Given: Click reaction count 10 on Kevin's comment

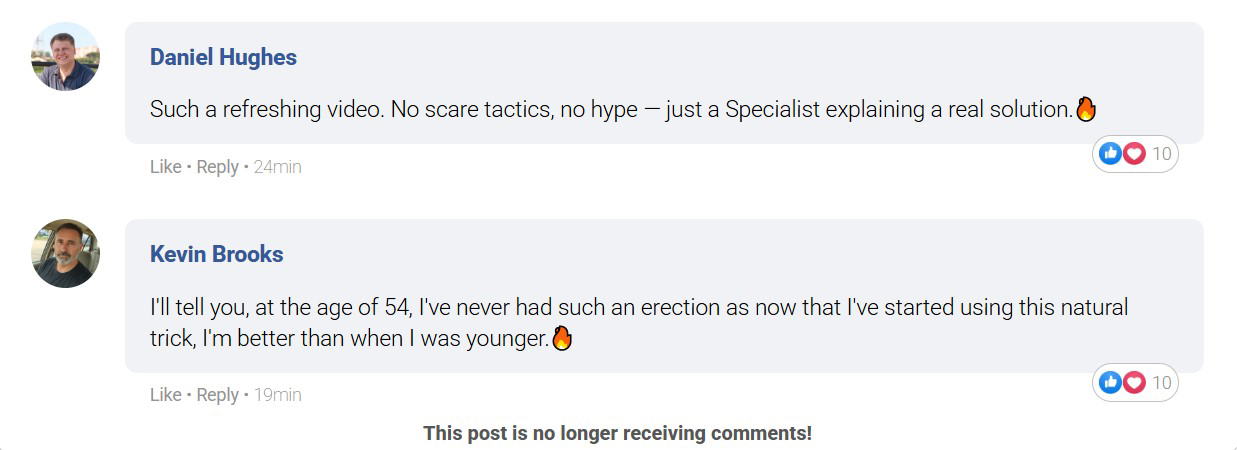Looking at the screenshot, I should 1161,382.
